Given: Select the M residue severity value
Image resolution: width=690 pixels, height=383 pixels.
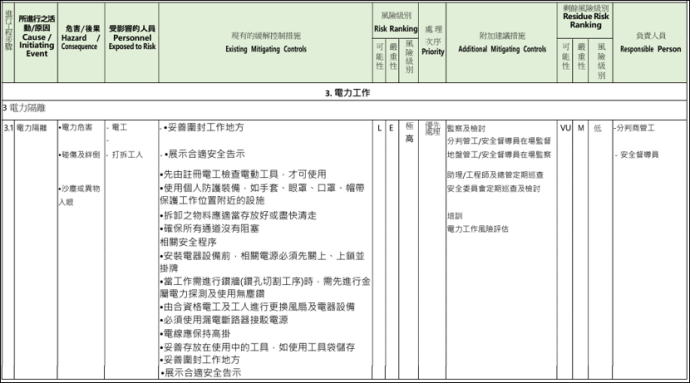Looking at the screenshot, I should [581, 128].
